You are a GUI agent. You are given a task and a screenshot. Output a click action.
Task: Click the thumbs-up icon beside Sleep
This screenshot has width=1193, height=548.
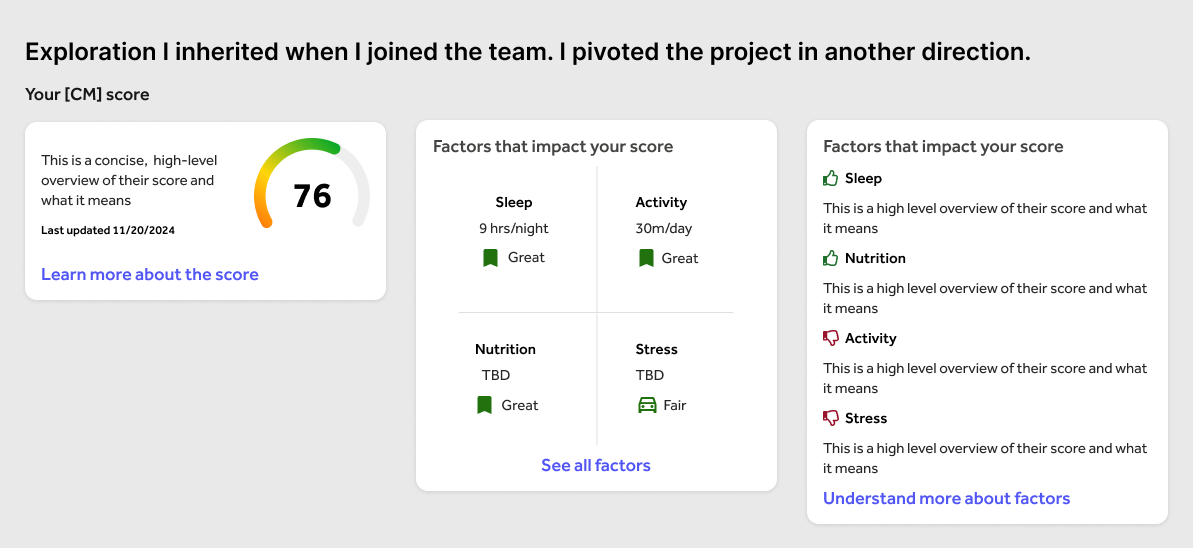pyautogui.click(x=830, y=178)
